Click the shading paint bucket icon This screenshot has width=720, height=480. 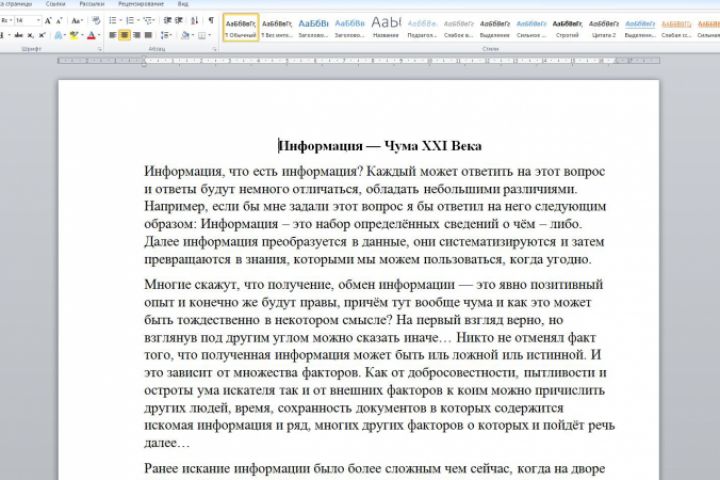coord(185,35)
